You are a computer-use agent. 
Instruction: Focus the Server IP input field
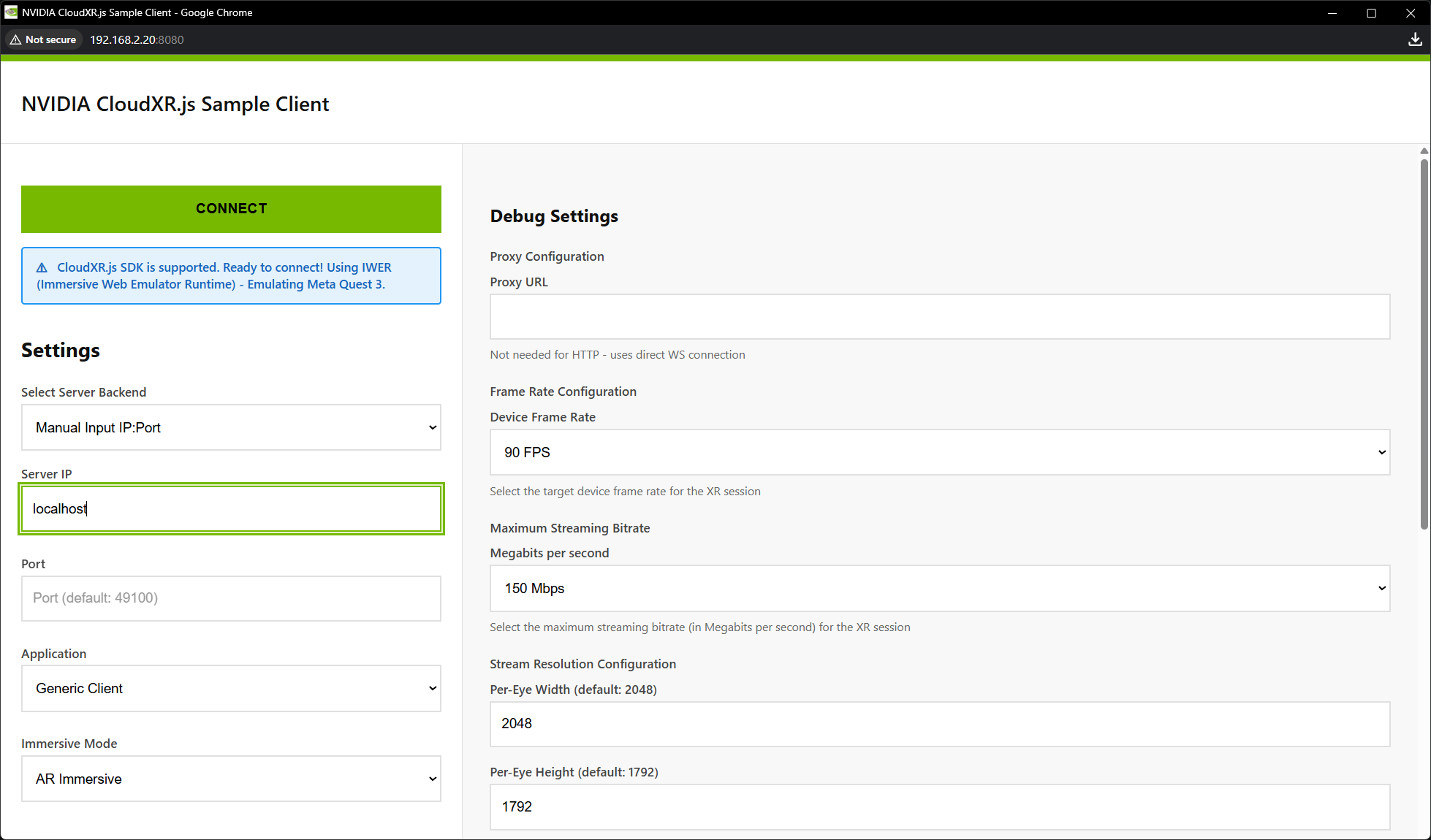231,508
